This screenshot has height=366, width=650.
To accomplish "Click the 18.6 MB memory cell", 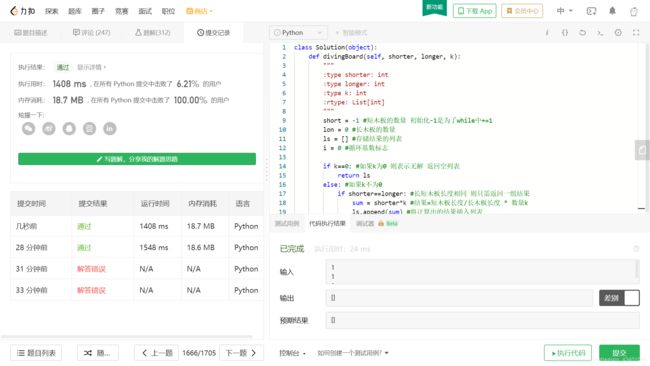I will (x=201, y=247).
